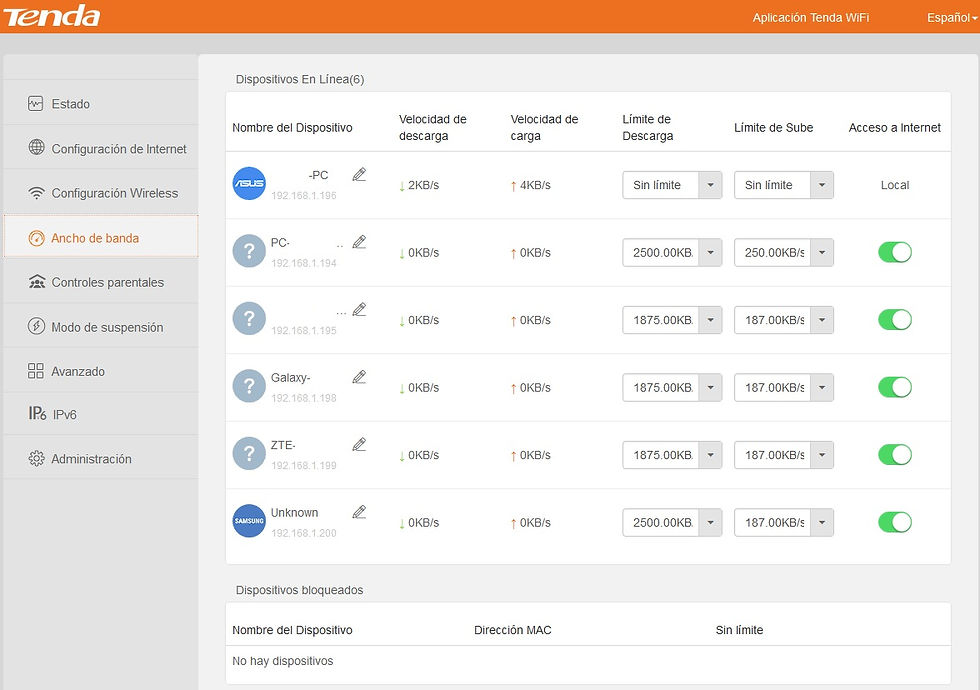Screen dimensions: 980x690
Task: Click the power icon for Modo de suspensión
Action: pos(36,326)
